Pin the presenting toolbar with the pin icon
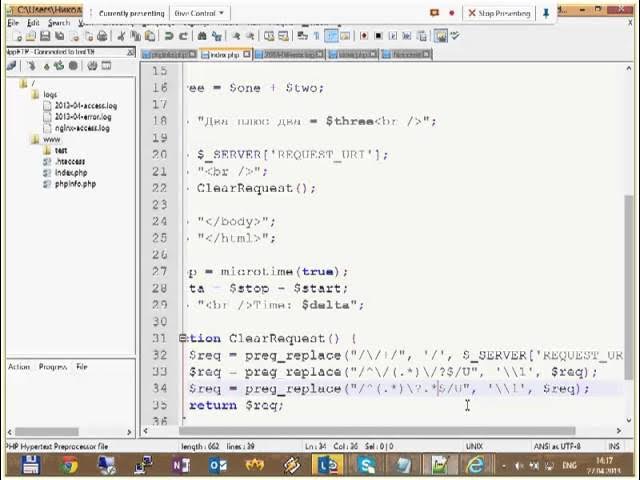Image resolution: width=640 pixels, height=480 pixels. 546,13
